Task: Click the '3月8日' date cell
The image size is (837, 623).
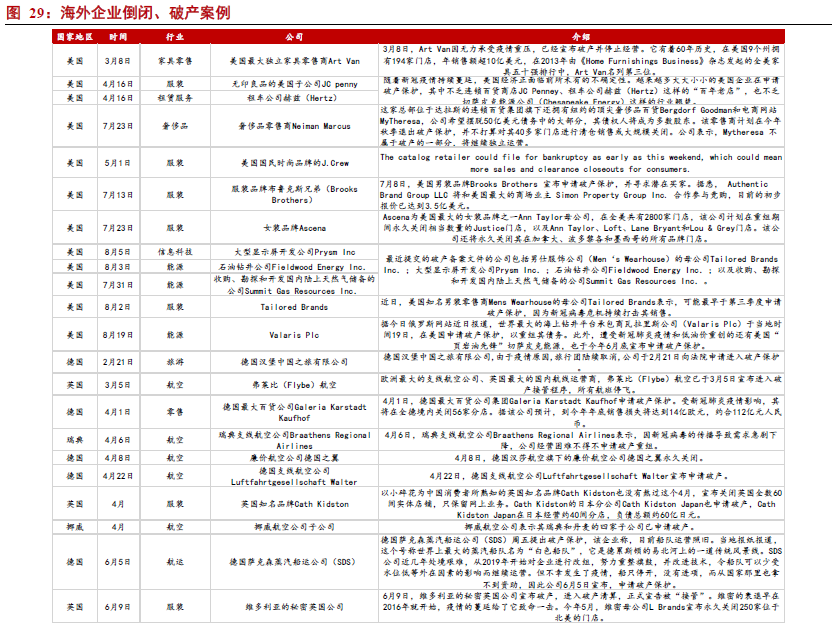Action: [118, 61]
